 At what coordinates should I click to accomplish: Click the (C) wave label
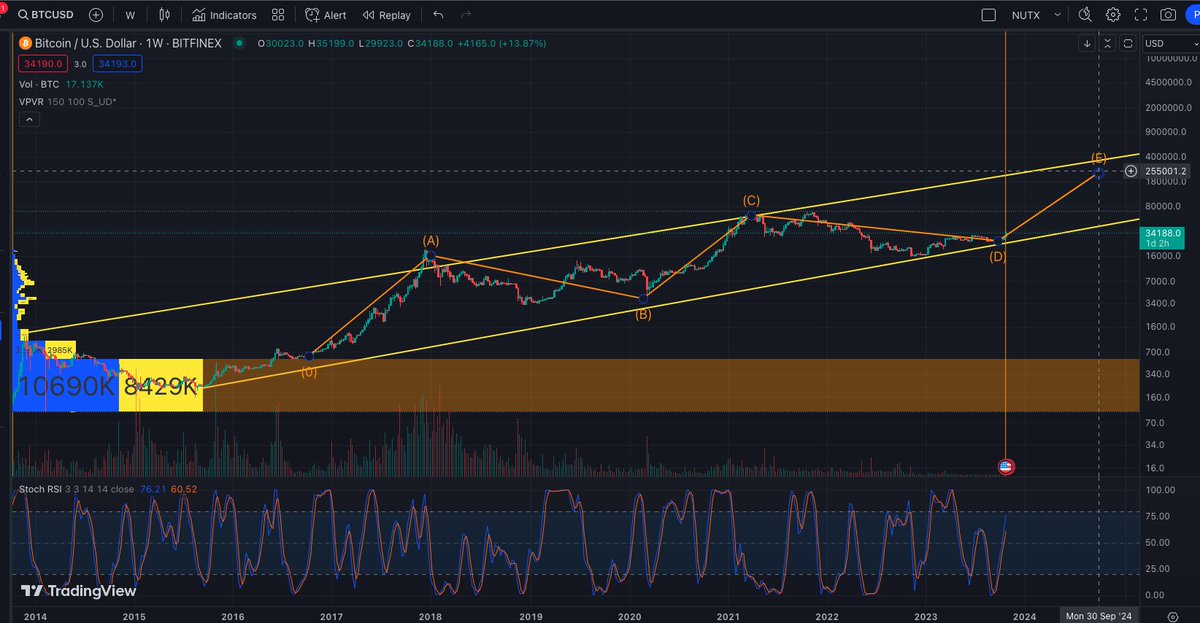click(751, 201)
